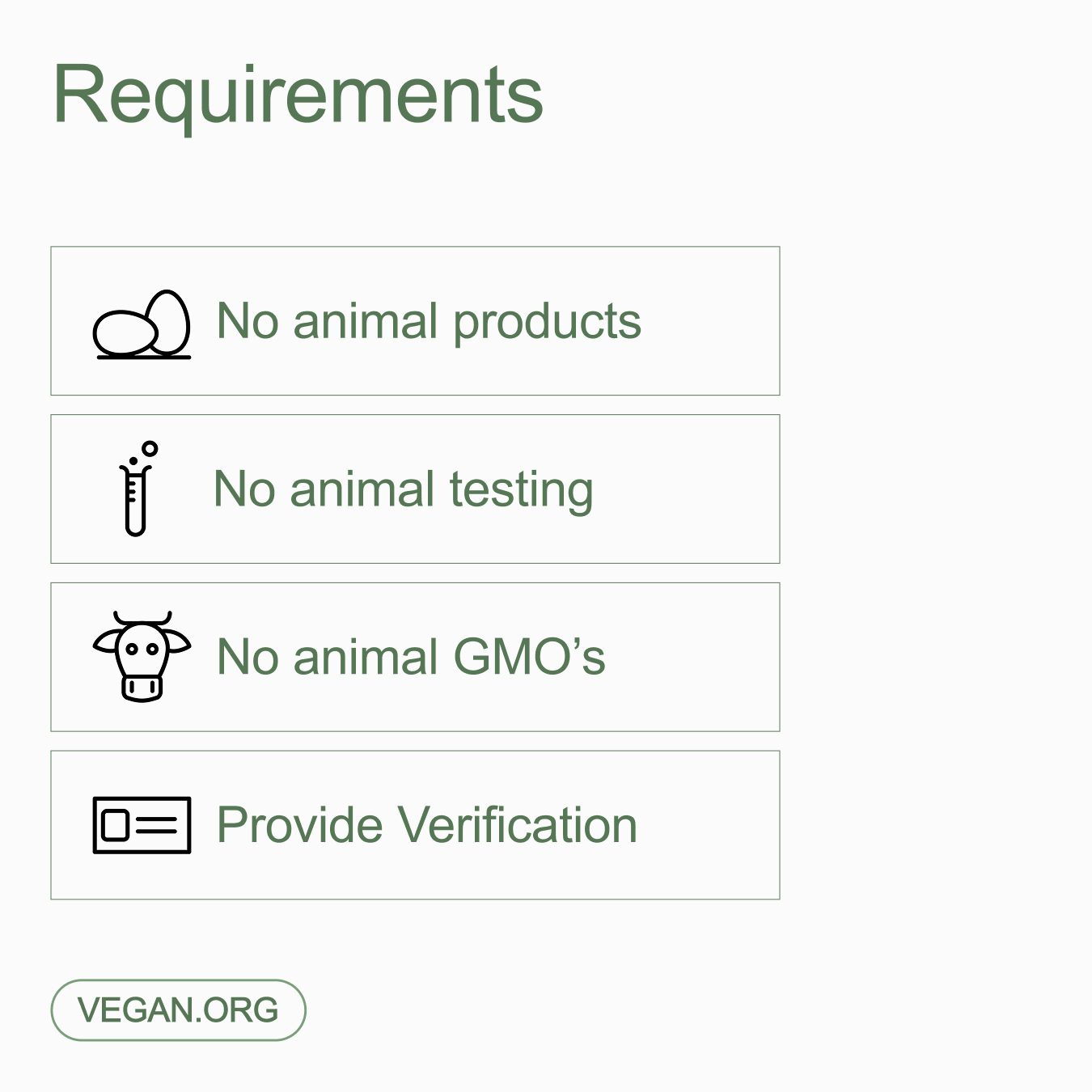Select the "Provide Verification" label

427,825
